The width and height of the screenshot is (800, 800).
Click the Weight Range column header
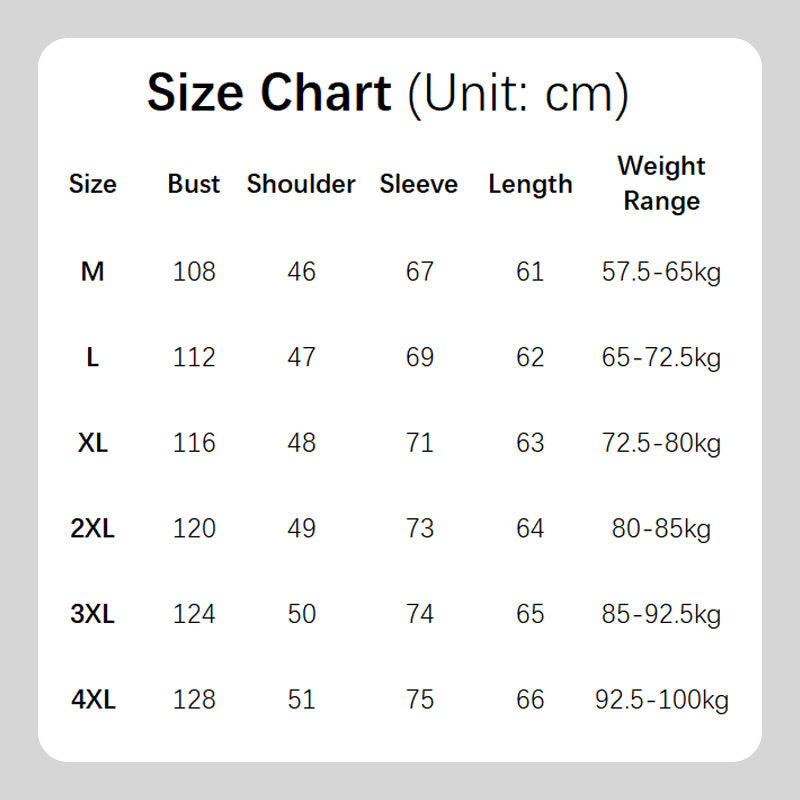coord(661,183)
